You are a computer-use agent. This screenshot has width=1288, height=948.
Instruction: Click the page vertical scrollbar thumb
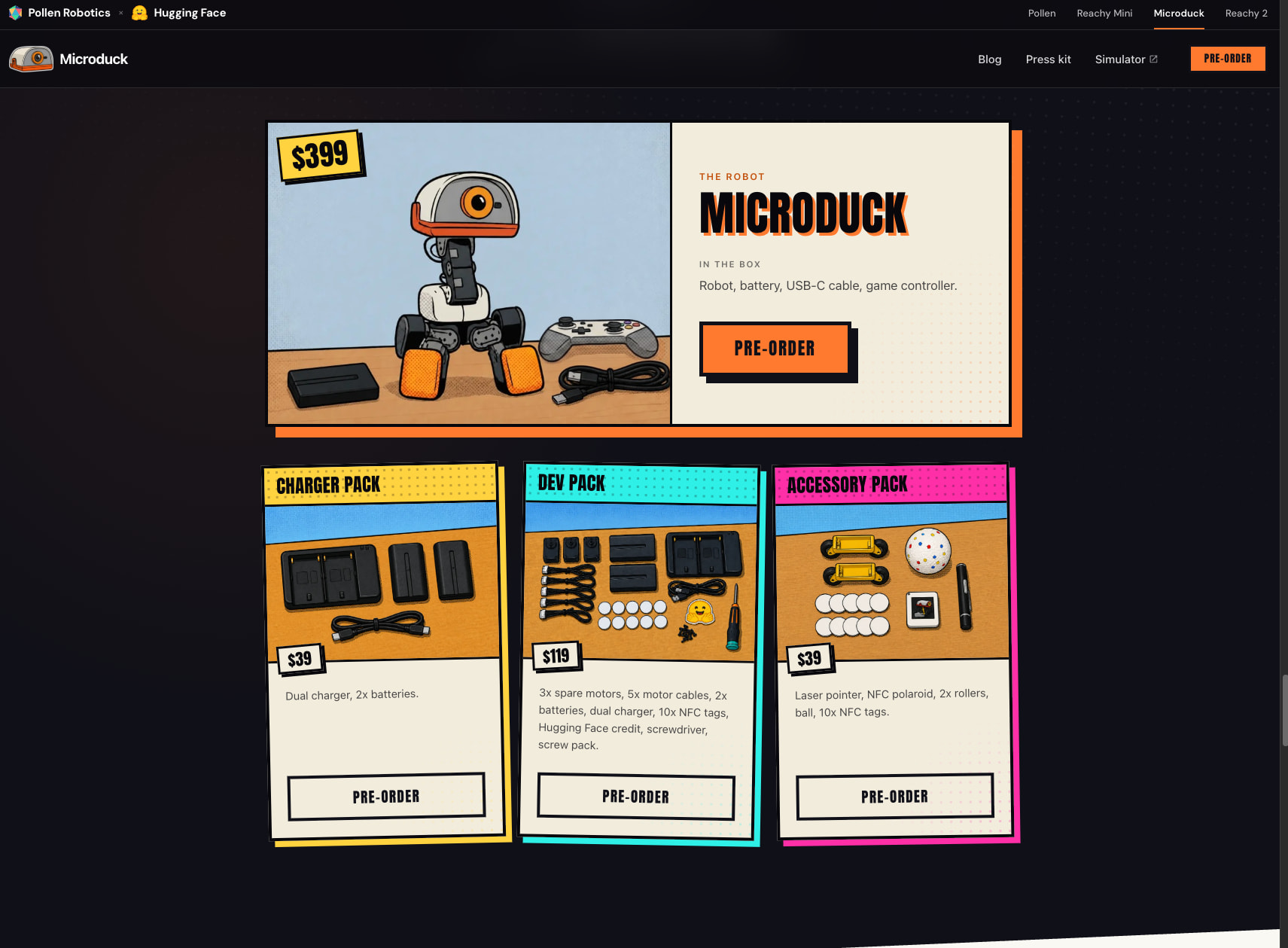[1284, 710]
